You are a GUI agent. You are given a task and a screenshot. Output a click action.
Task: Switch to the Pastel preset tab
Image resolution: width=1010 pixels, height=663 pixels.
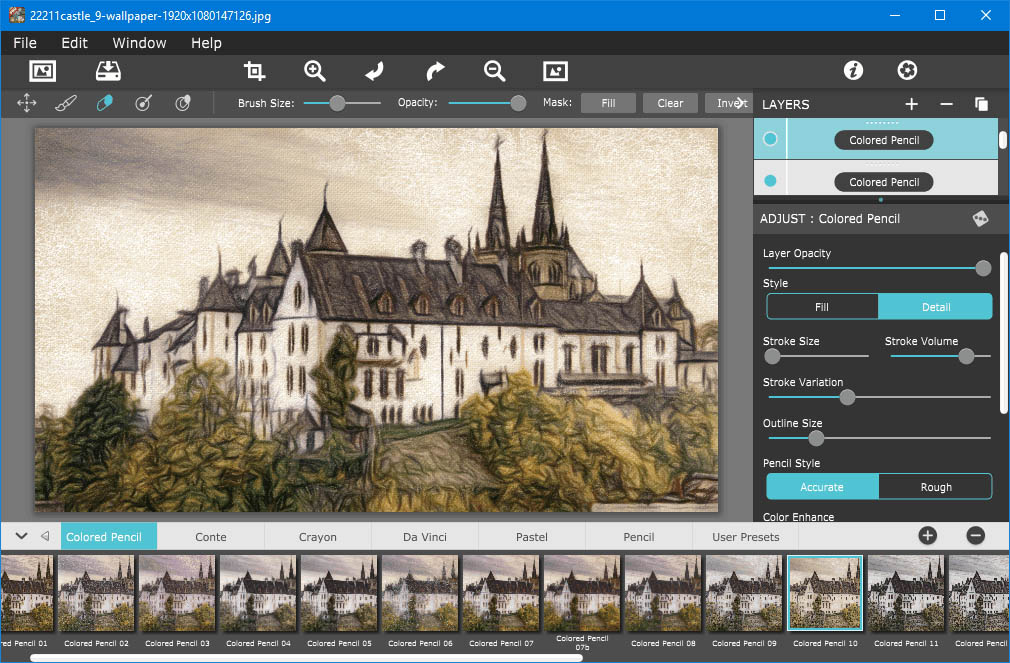[x=531, y=537]
